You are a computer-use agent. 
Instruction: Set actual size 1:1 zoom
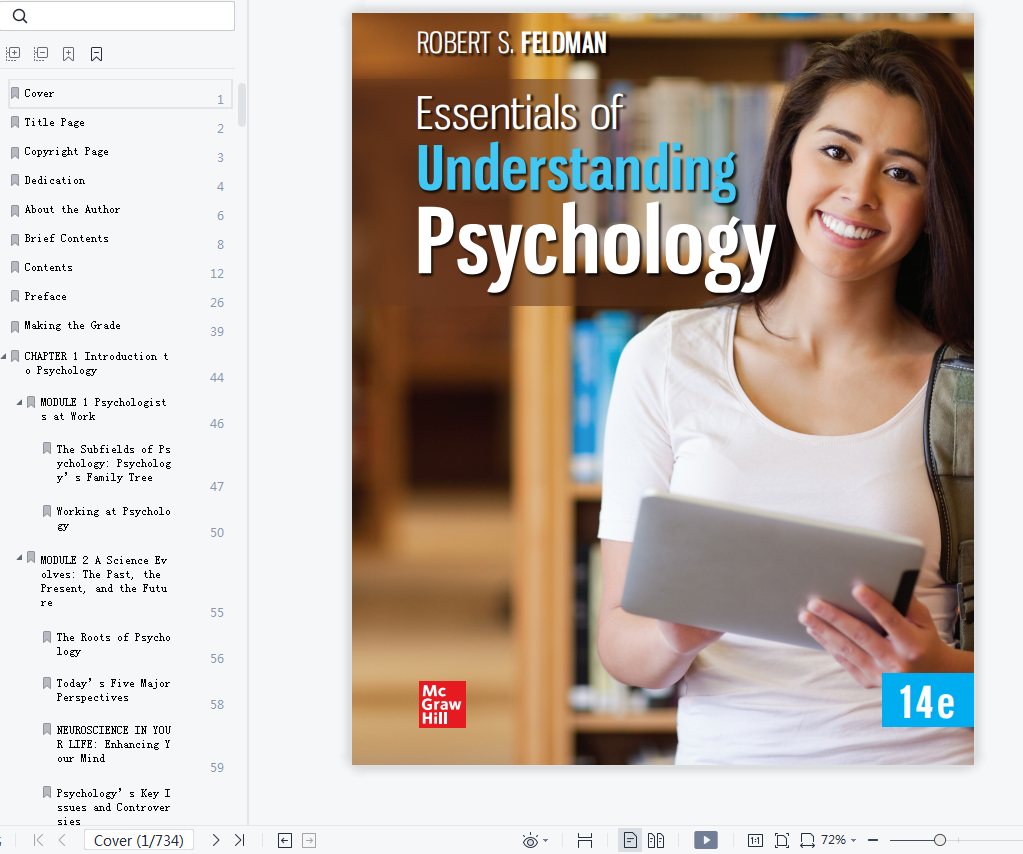pos(756,840)
